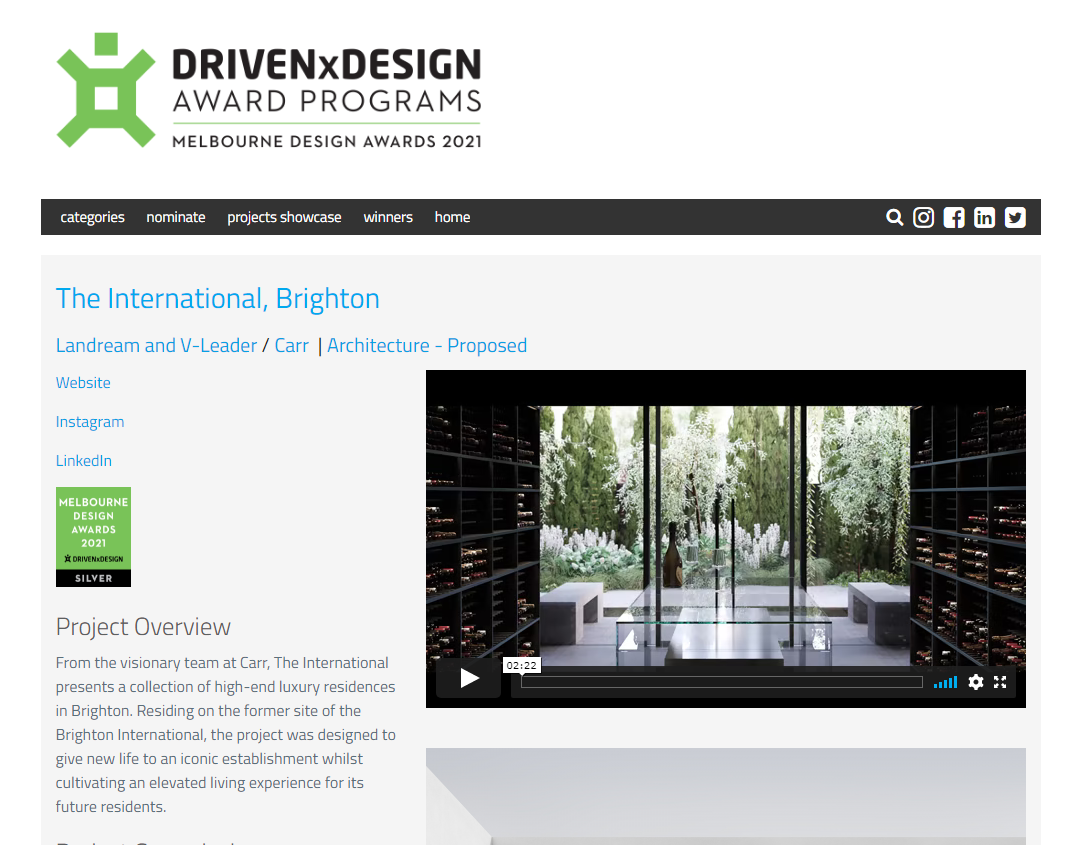The width and height of the screenshot is (1085, 845).
Task: Open the Facebook icon in navbar
Action: [954, 217]
